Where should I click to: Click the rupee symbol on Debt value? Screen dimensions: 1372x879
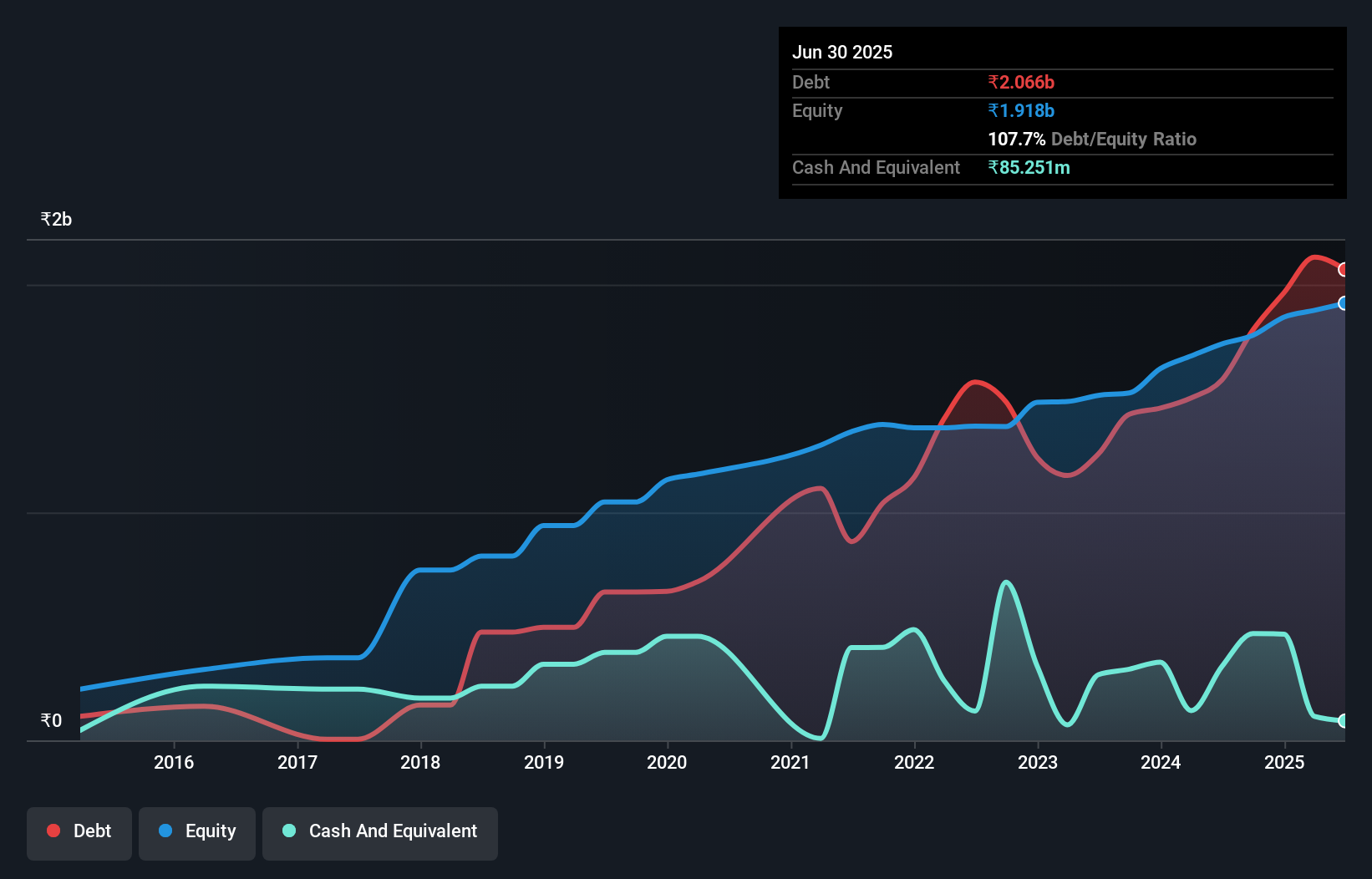pyautogui.click(x=993, y=83)
